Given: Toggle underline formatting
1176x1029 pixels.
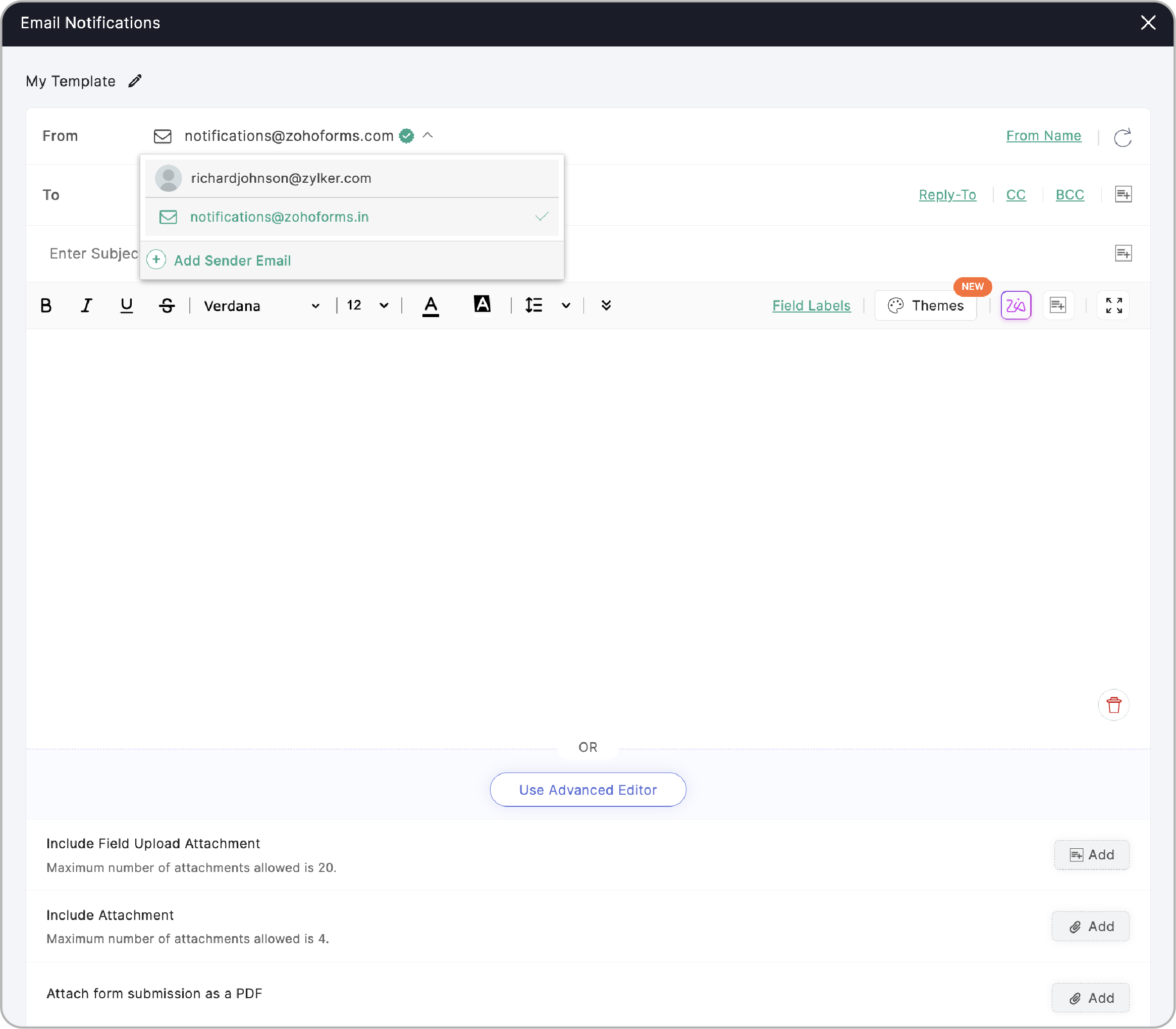Looking at the screenshot, I should tap(126, 305).
